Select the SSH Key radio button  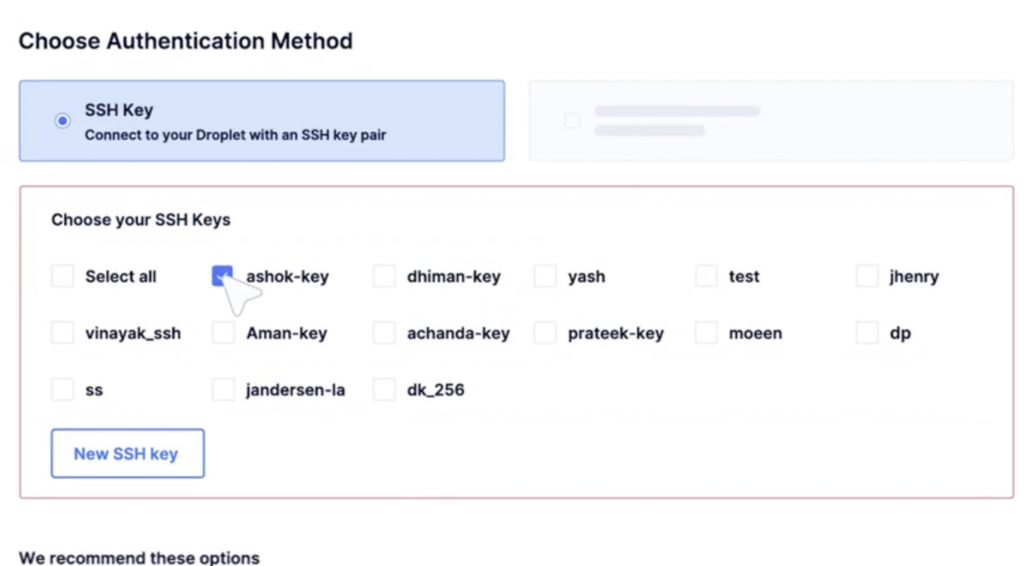(63, 121)
